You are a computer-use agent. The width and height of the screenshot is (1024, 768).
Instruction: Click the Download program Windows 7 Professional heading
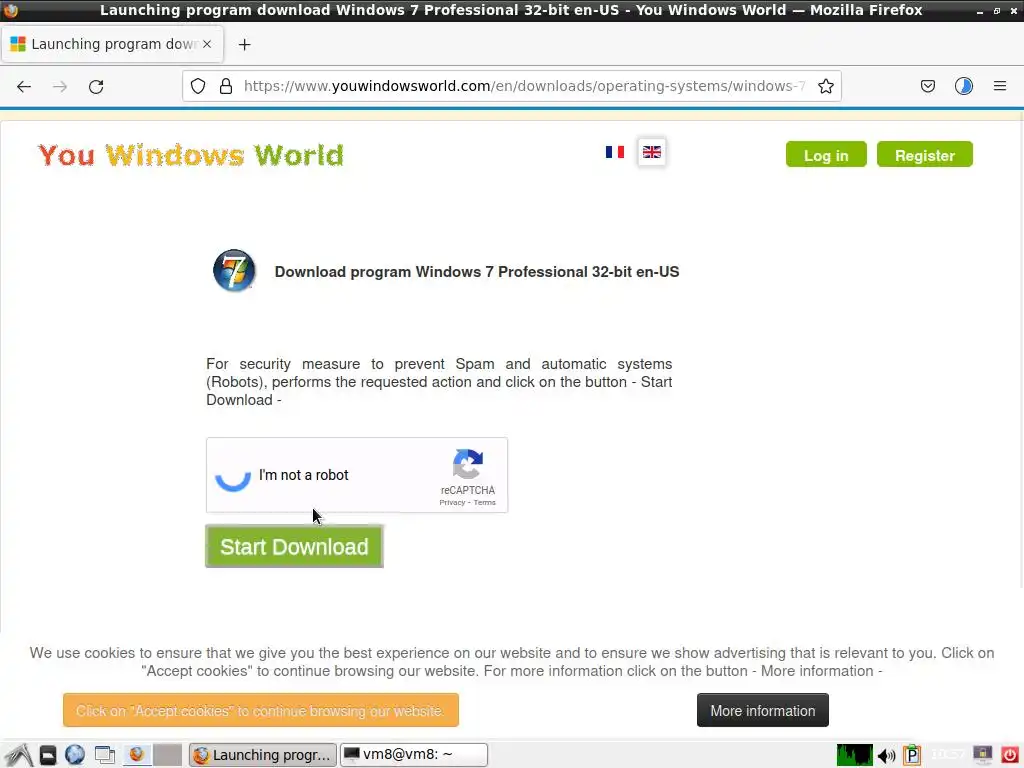(x=477, y=272)
